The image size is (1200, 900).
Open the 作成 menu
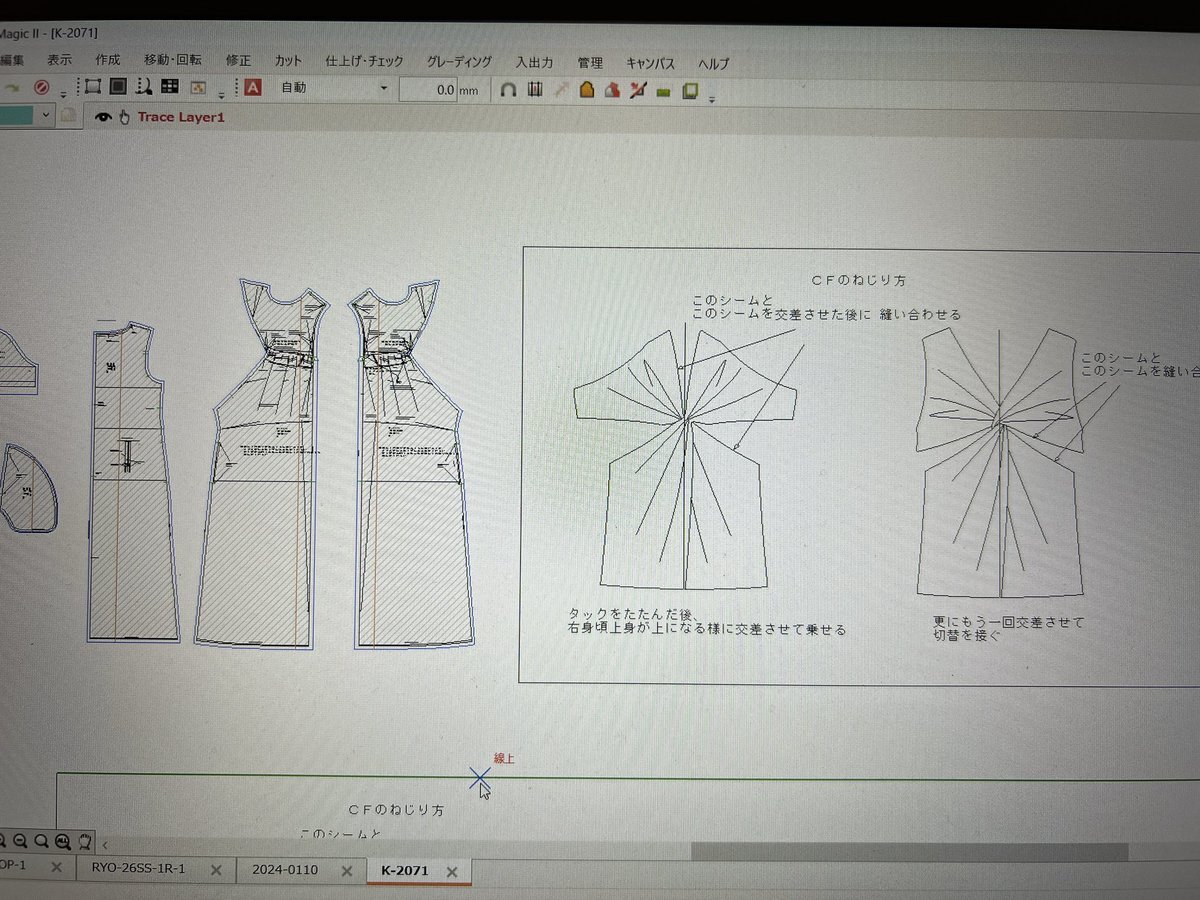(107, 61)
